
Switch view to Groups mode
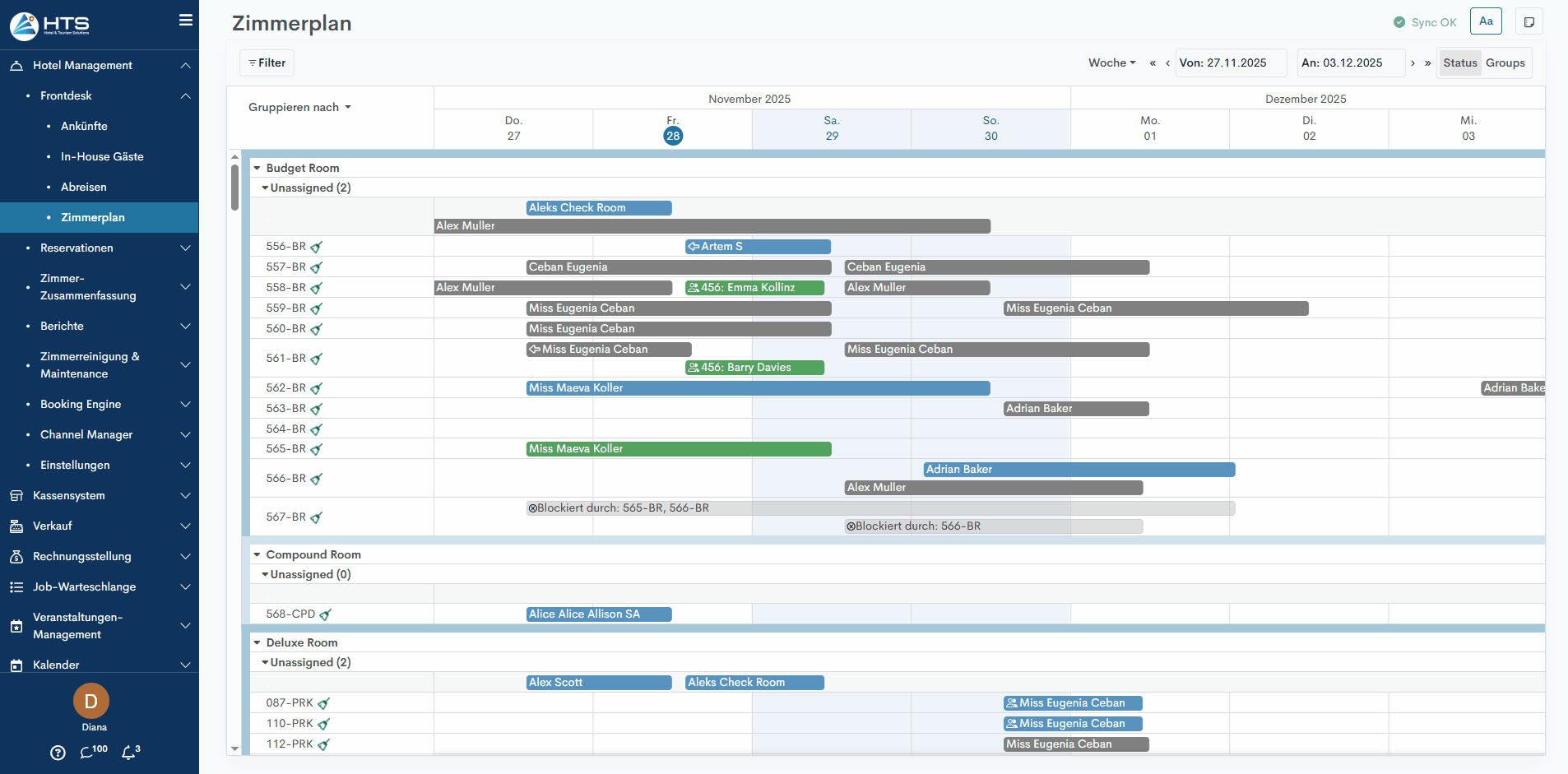pyautogui.click(x=1505, y=63)
